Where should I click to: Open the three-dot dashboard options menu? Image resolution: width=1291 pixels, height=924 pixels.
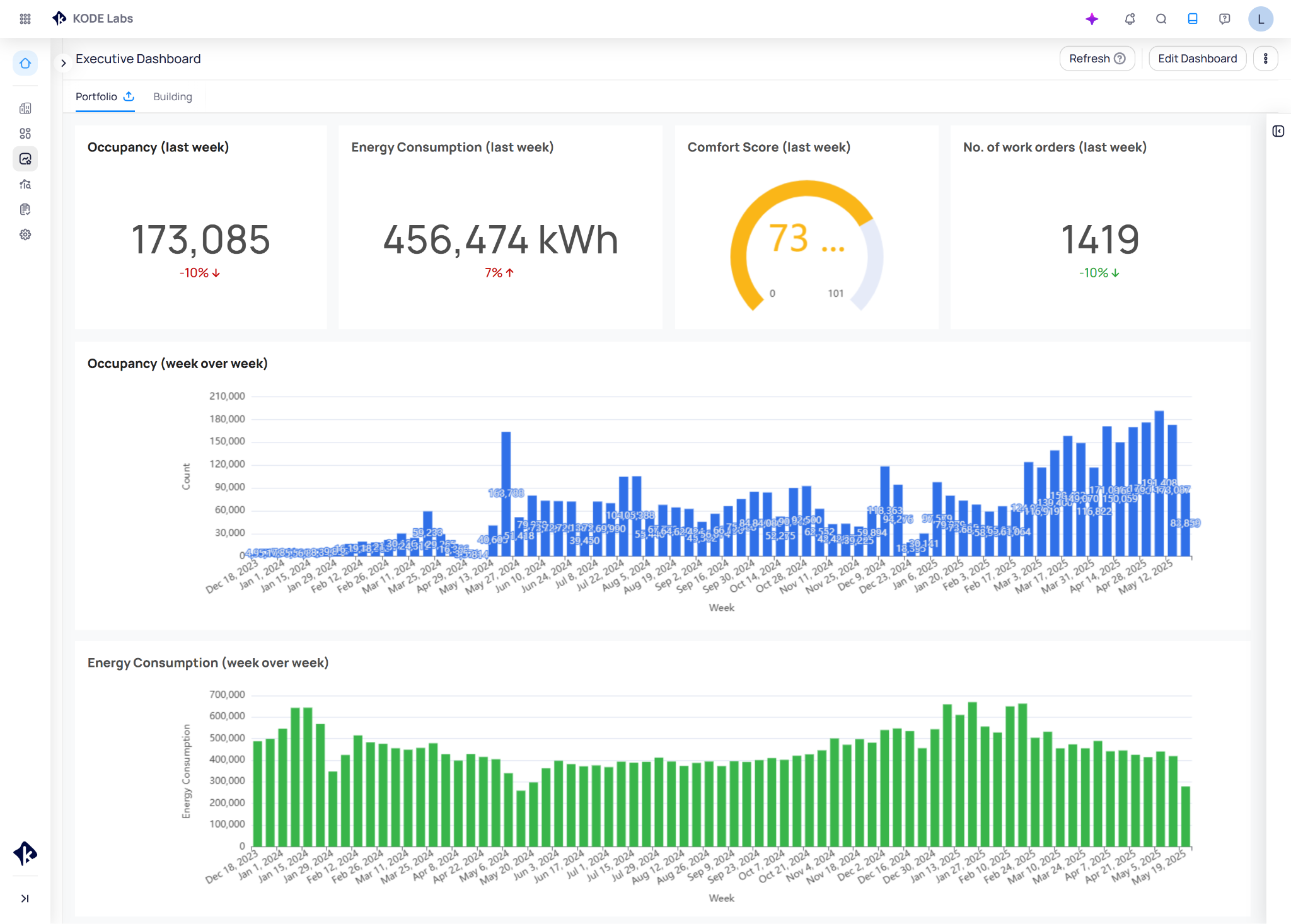(x=1266, y=58)
